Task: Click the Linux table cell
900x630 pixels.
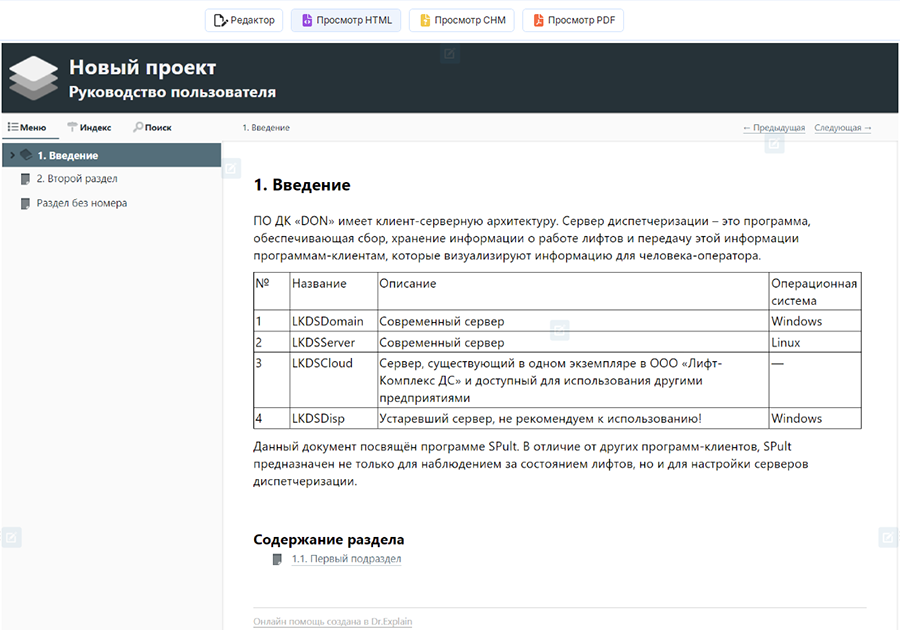Action: (x=815, y=343)
